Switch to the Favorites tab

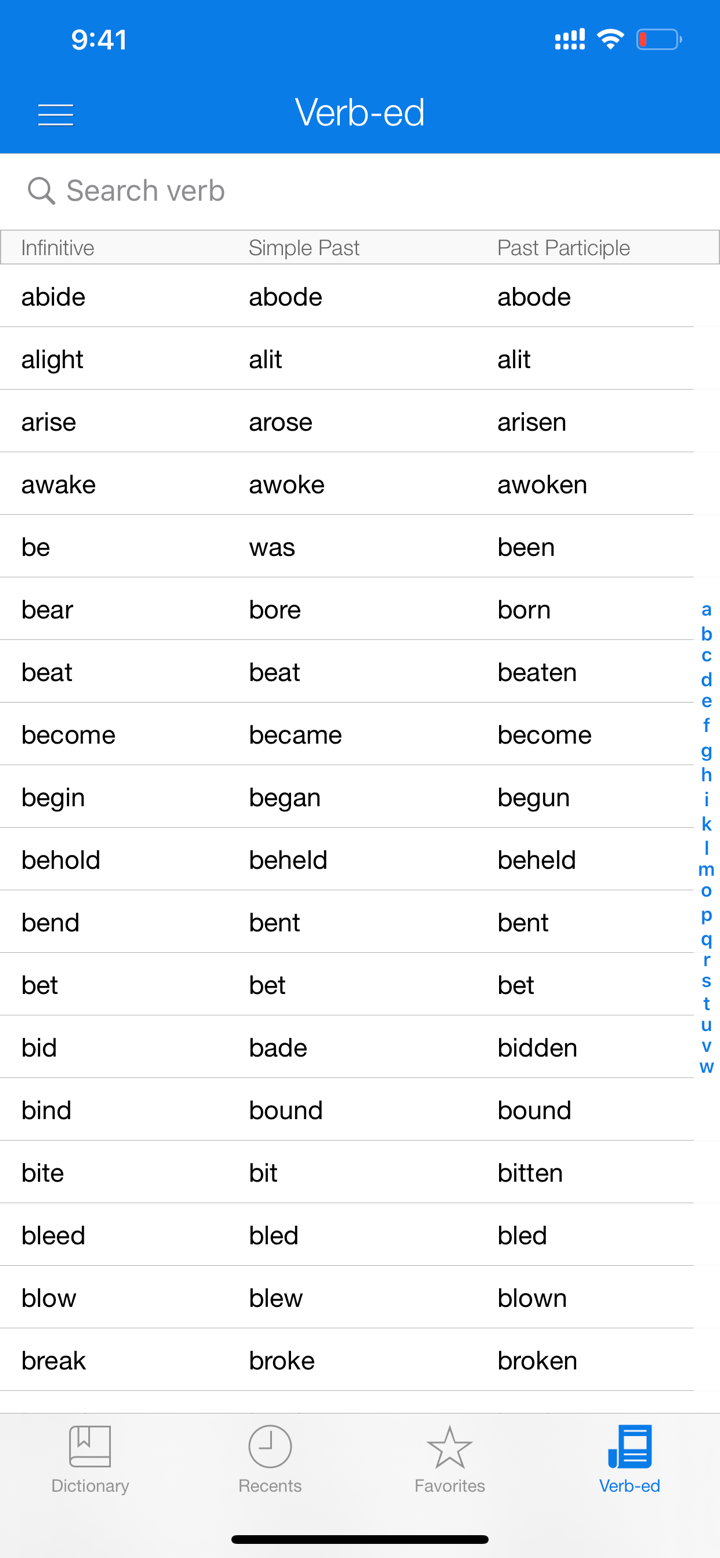449,1460
